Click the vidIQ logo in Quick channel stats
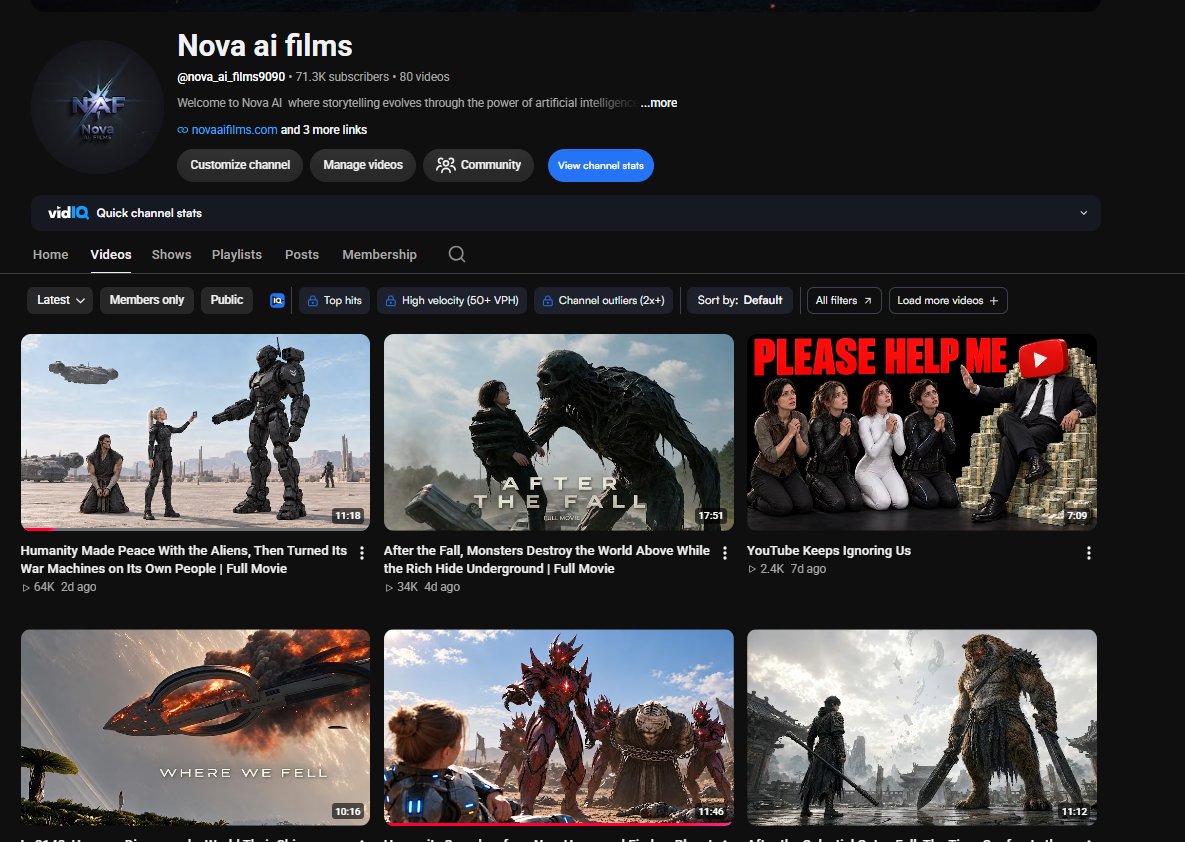The width and height of the screenshot is (1185, 842). (x=68, y=213)
